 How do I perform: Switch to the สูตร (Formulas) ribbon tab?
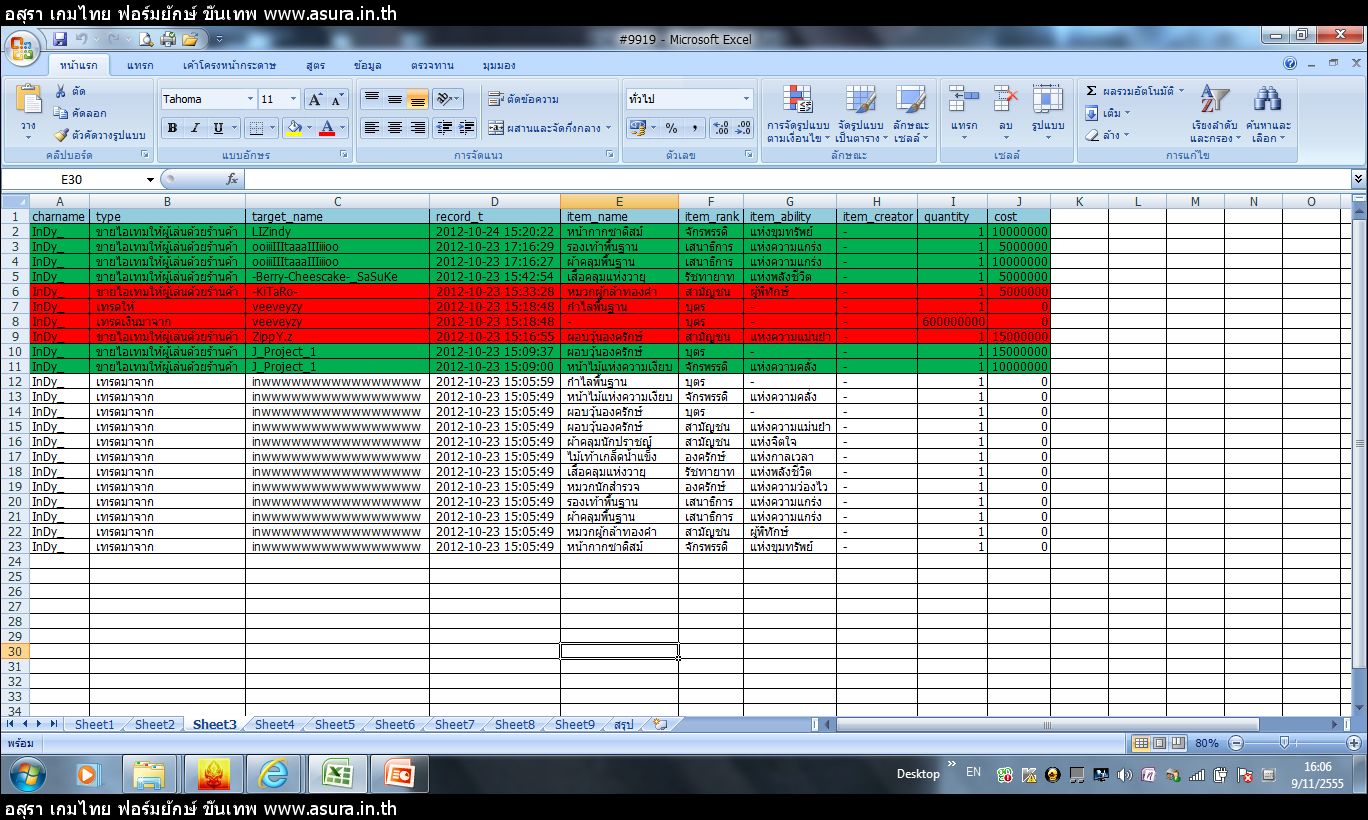pos(316,65)
